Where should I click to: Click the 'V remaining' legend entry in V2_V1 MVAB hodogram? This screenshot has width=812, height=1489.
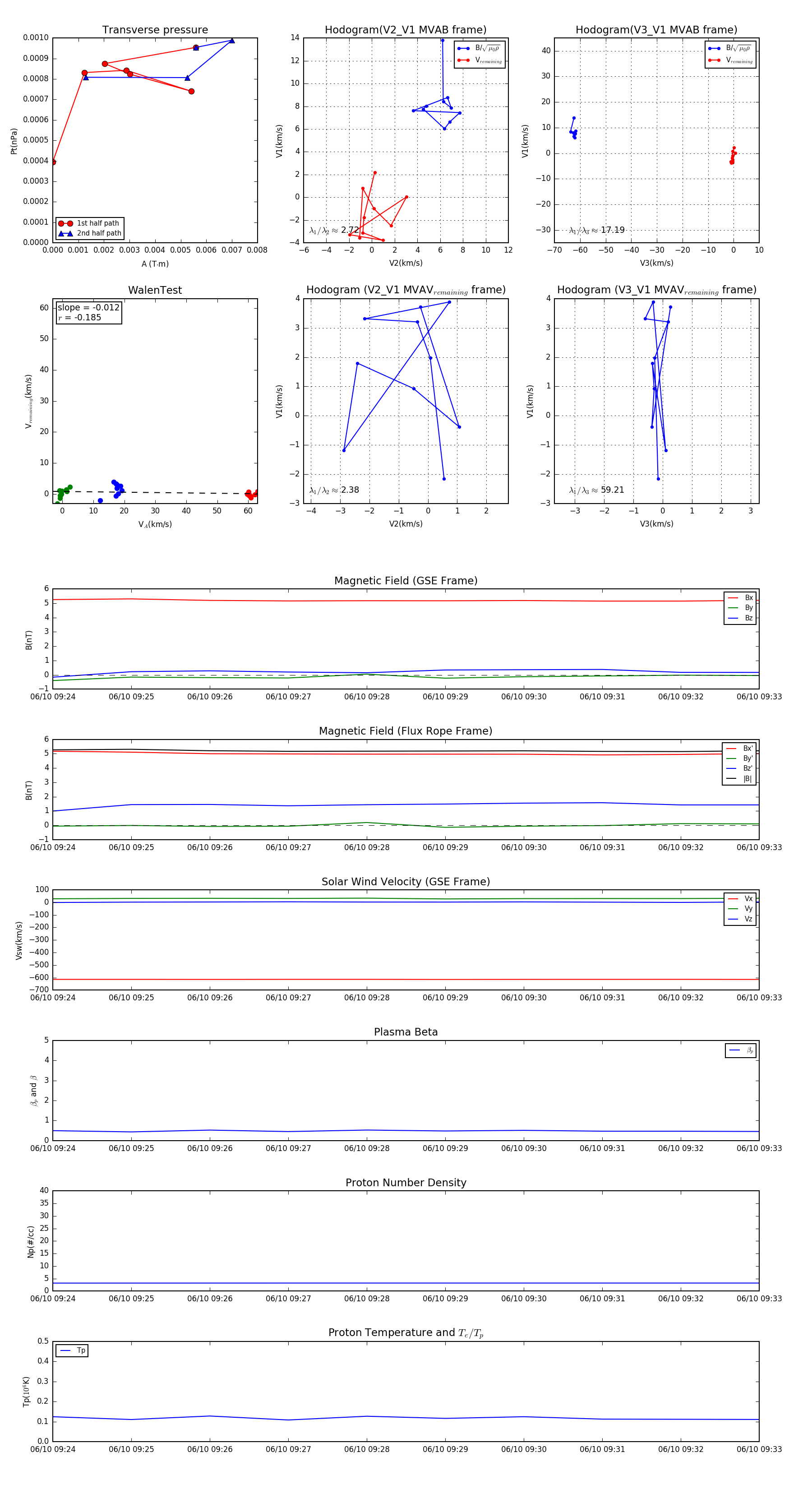coord(479,60)
